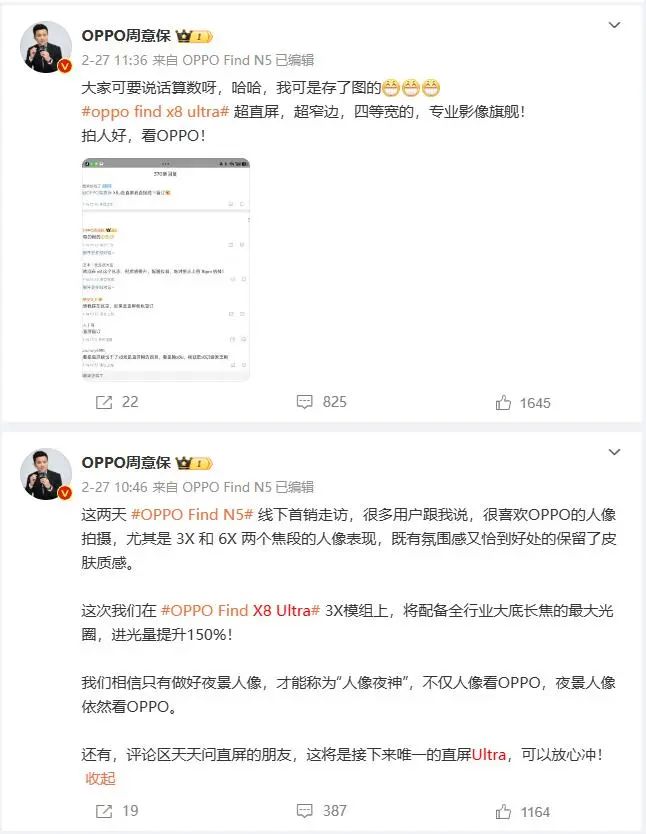The width and height of the screenshot is (646, 834).
Task: Click crown membership badge on first post
Action: [x=195, y=36]
